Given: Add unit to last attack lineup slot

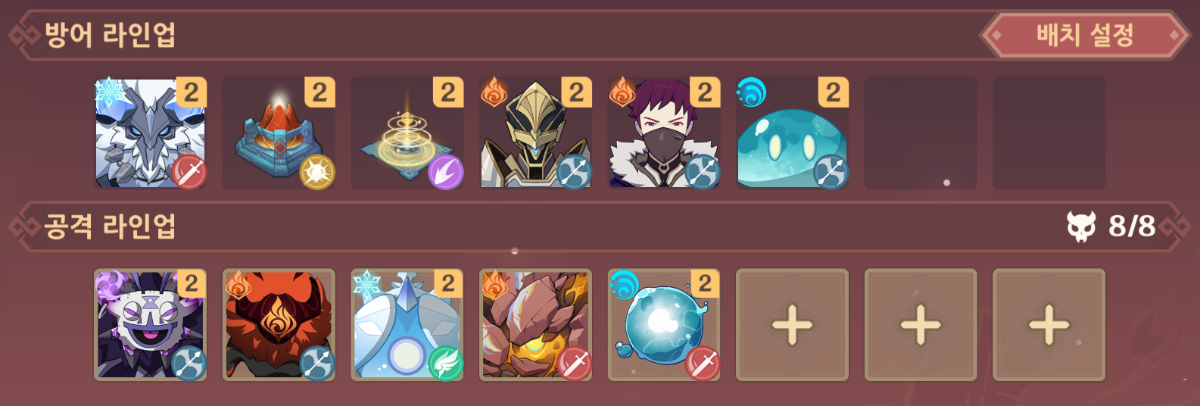Looking at the screenshot, I should (x=1048, y=324).
